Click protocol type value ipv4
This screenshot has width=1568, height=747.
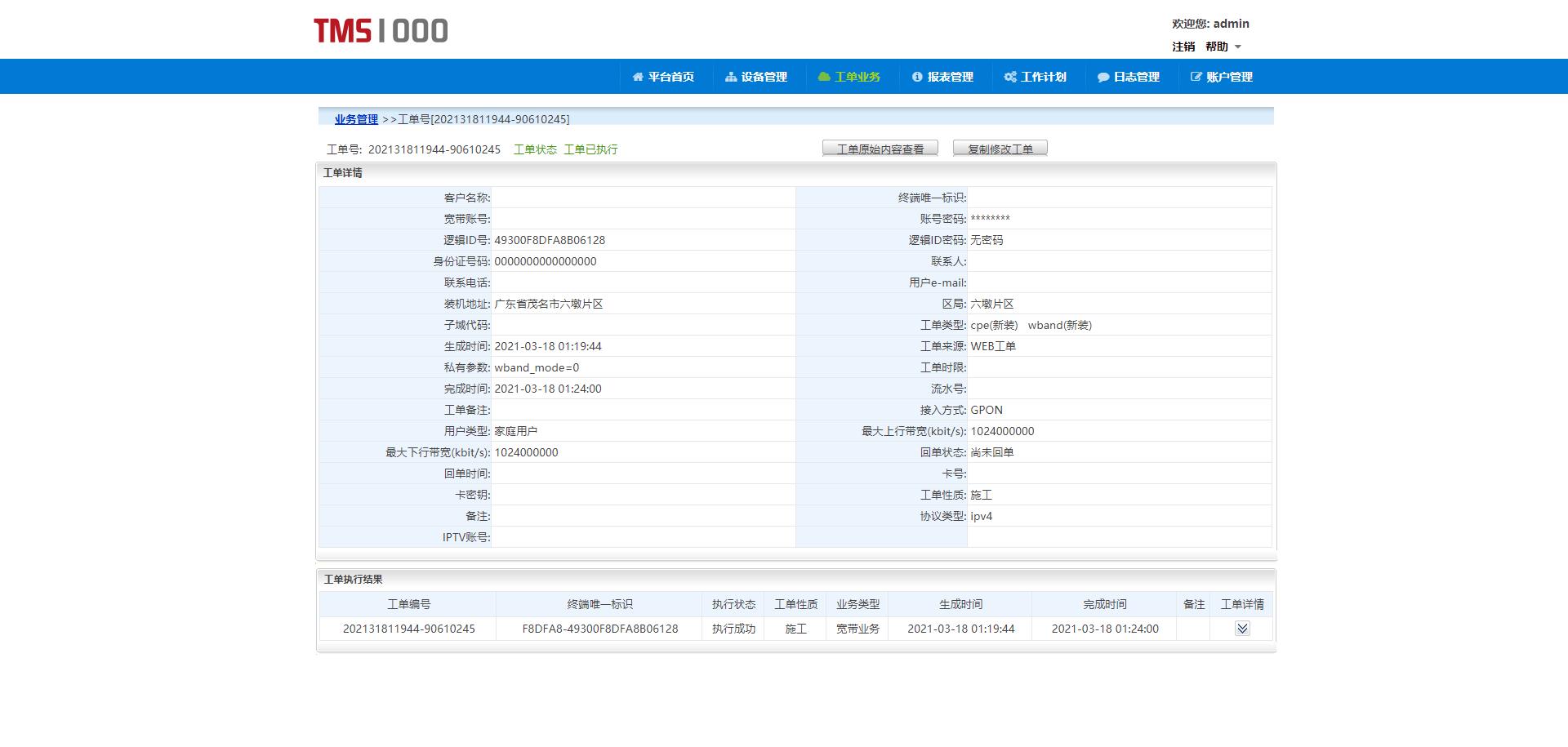tap(982, 516)
